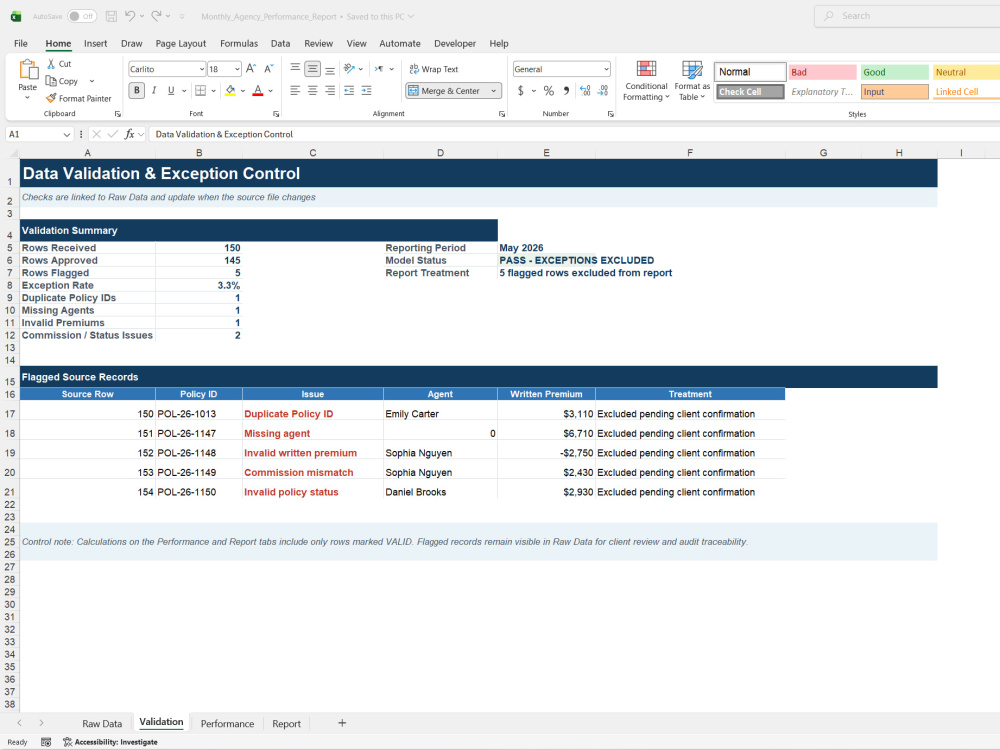The image size is (1000, 750).
Task: Click the Top Align icon
Action: coord(295,69)
